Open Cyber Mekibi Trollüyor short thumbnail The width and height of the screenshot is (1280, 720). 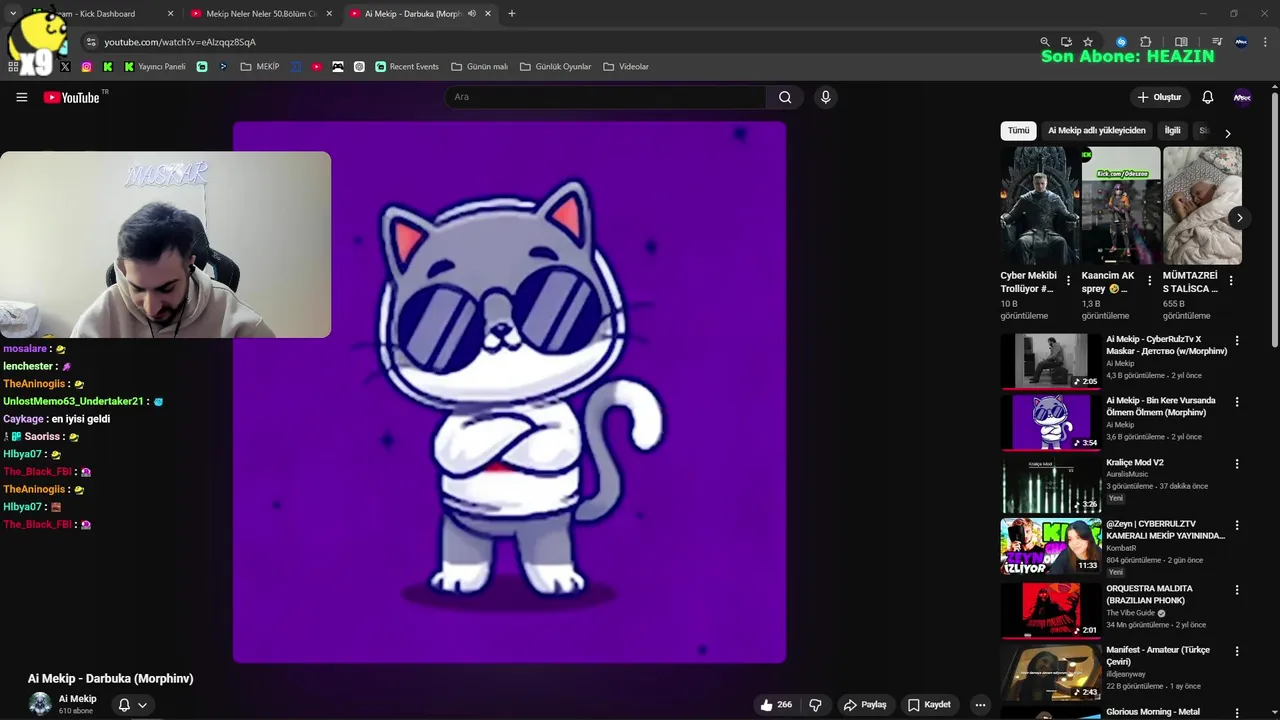click(x=1040, y=205)
